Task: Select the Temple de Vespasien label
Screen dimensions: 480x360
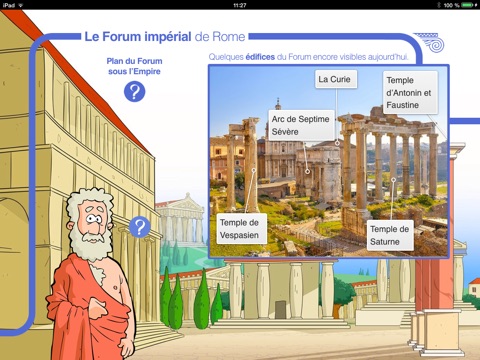Action: pyautogui.click(x=242, y=229)
